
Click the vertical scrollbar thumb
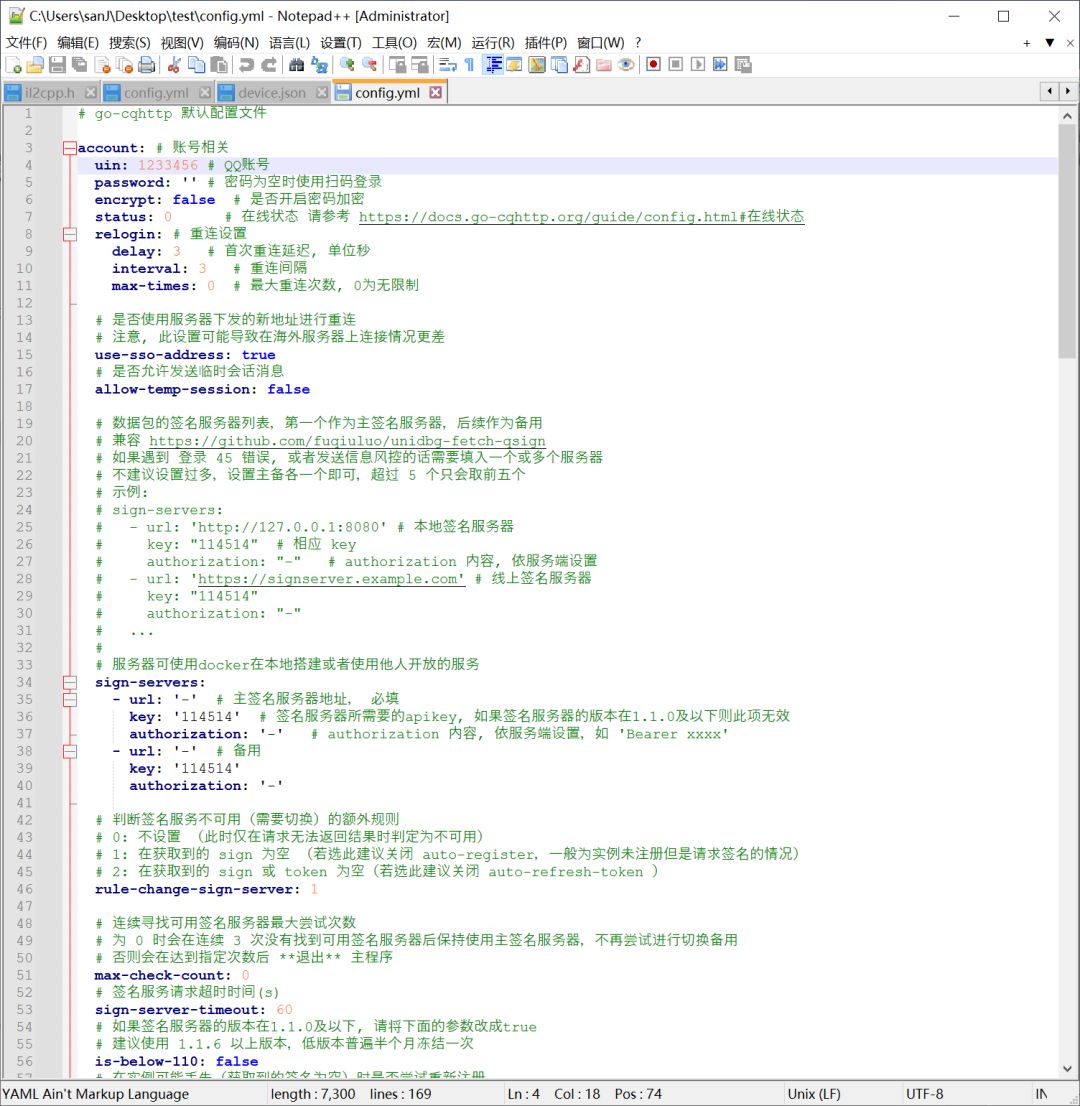coord(1067,240)
